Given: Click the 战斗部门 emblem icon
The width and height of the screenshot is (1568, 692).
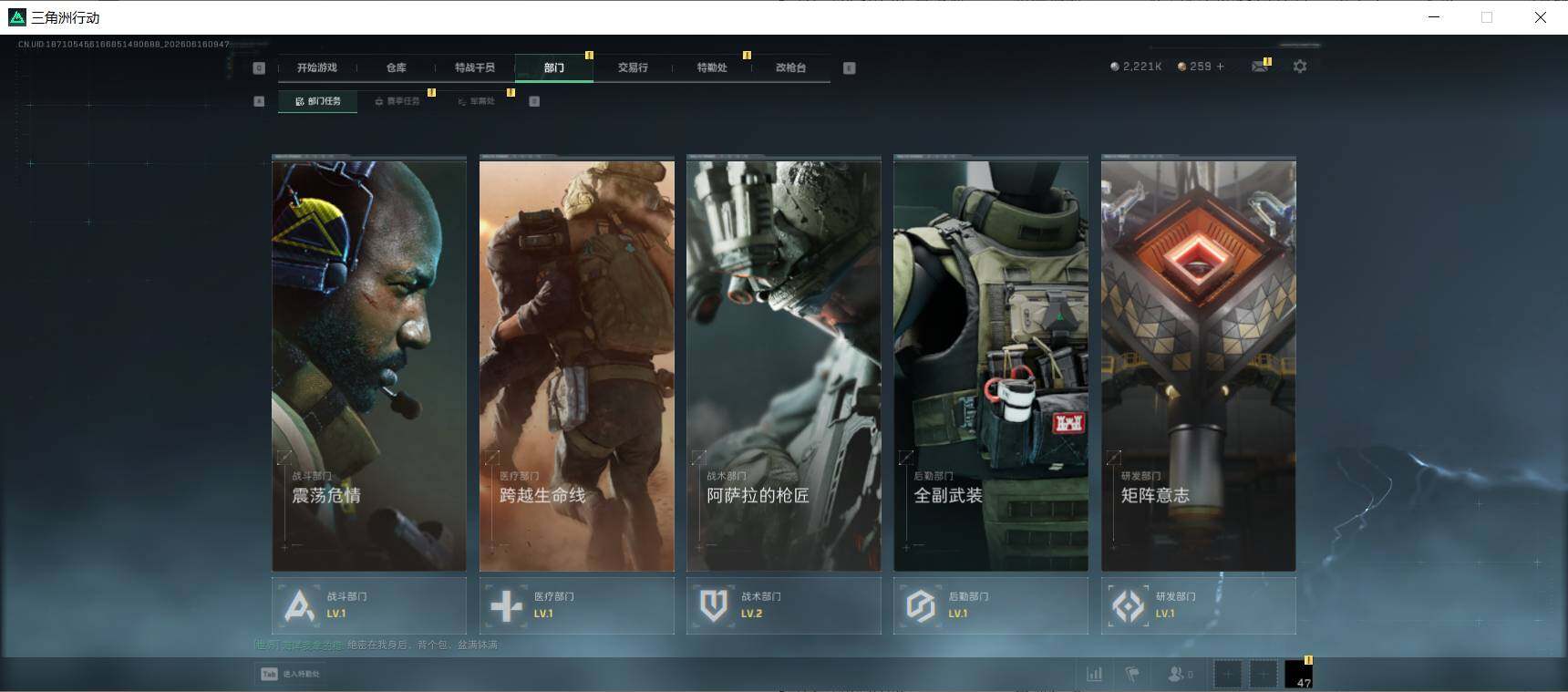Looking at the screenshot, I should coord(299,605).
